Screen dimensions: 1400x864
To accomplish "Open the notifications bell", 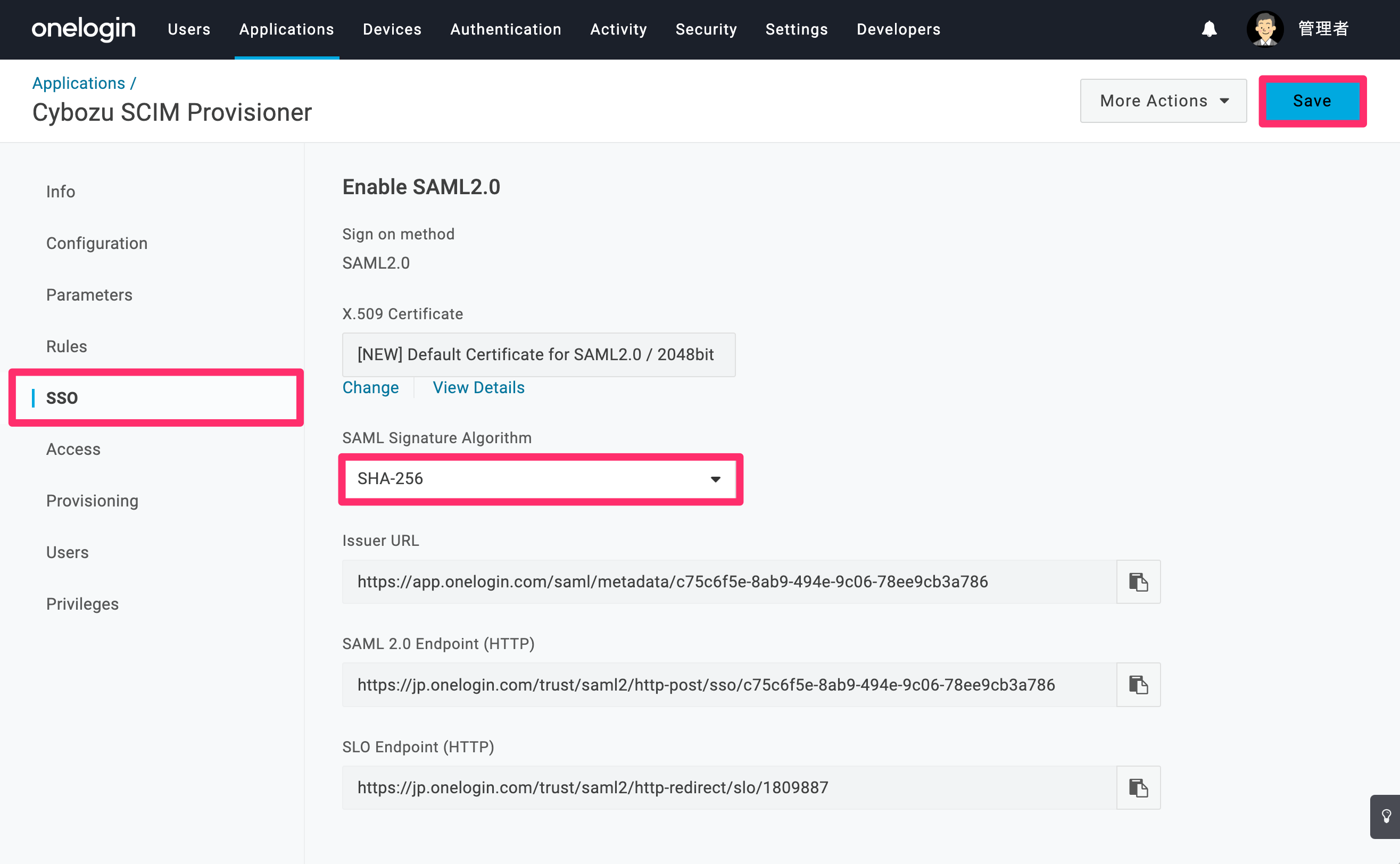I will pyautogui.click(x=1209, y=29).
